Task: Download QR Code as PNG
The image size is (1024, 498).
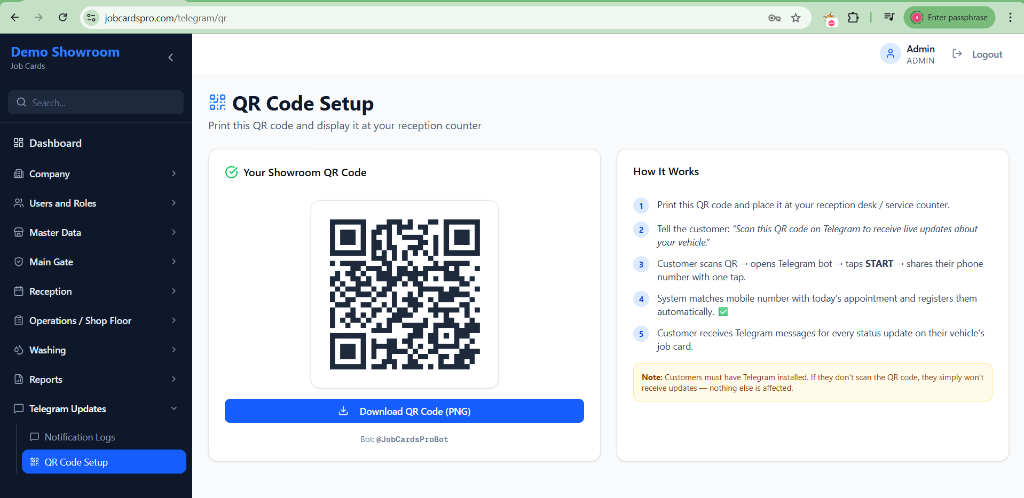Action: click(x=404, y=411)
